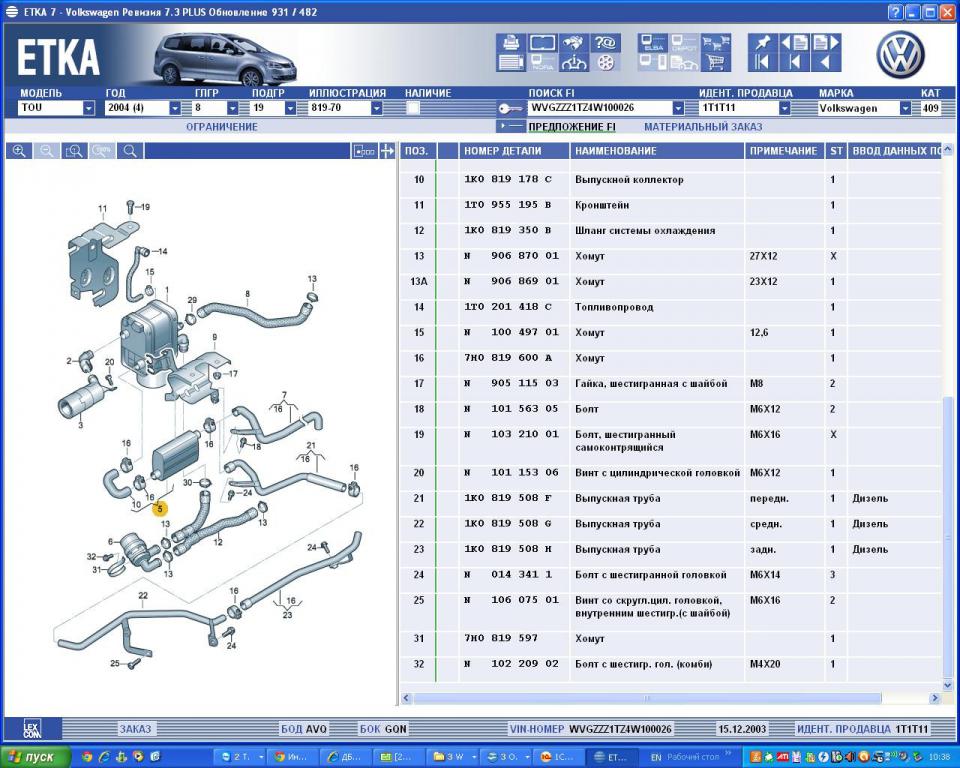Open the help question button in title bar

895,12
